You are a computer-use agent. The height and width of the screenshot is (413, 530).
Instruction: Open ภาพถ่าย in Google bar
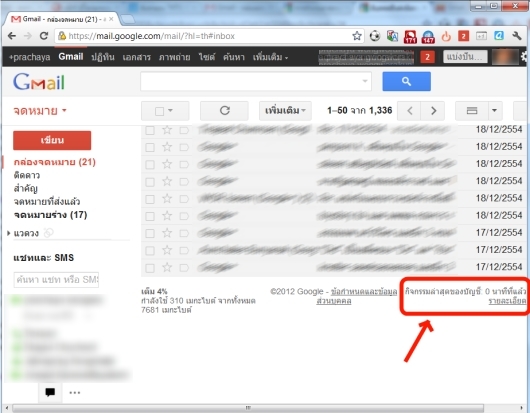coord(174,57)
